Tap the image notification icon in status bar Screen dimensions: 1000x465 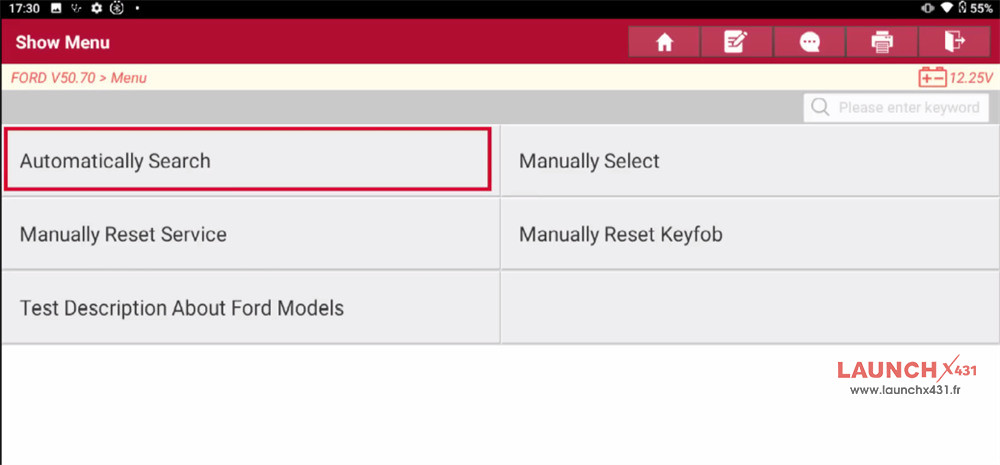click(x=55, y=8)
